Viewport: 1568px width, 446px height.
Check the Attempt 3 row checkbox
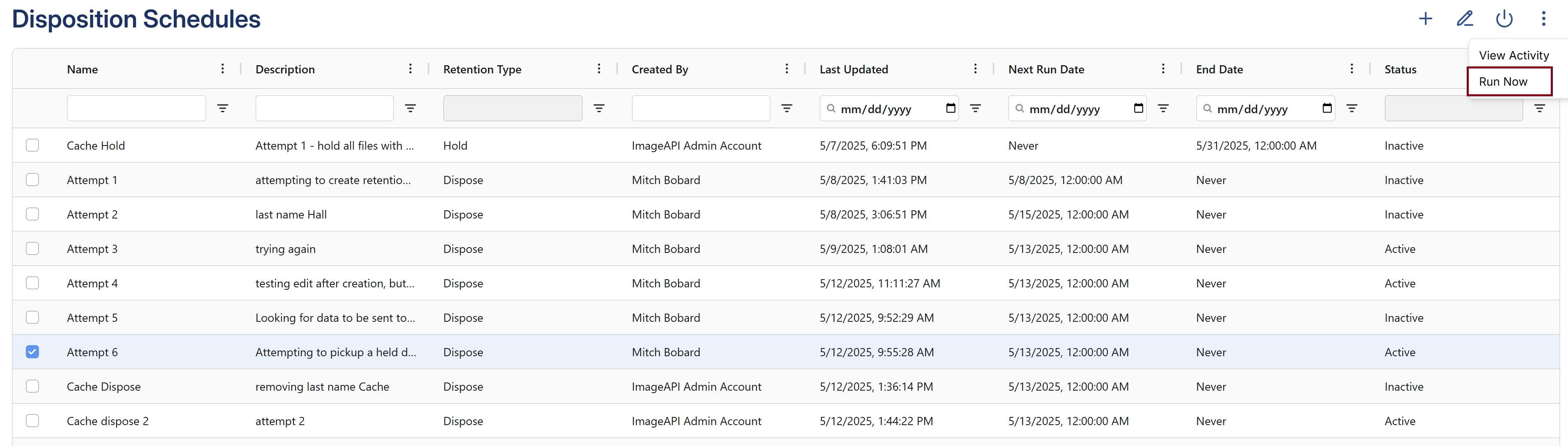click(x=32, y=248)
